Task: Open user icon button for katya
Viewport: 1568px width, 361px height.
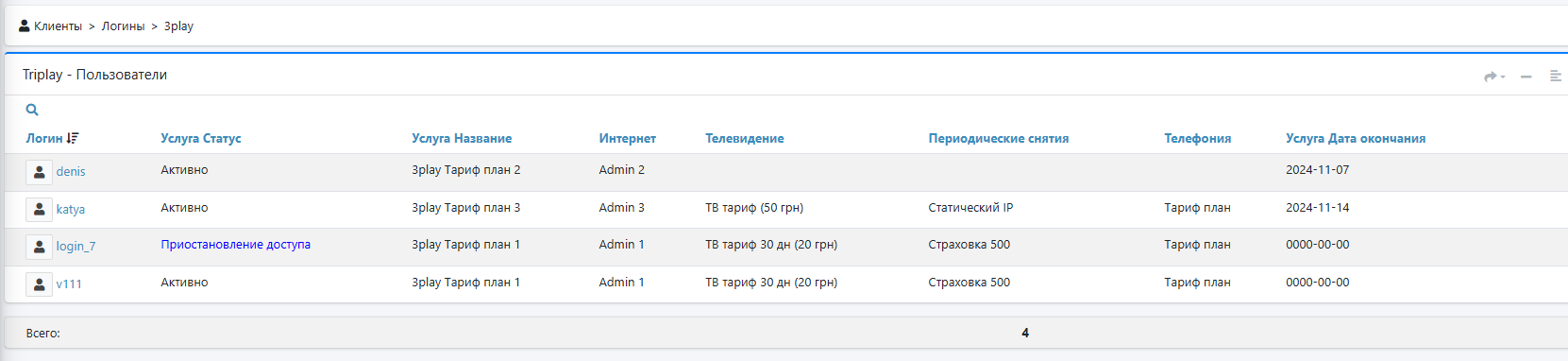Action: click(39, 210)
